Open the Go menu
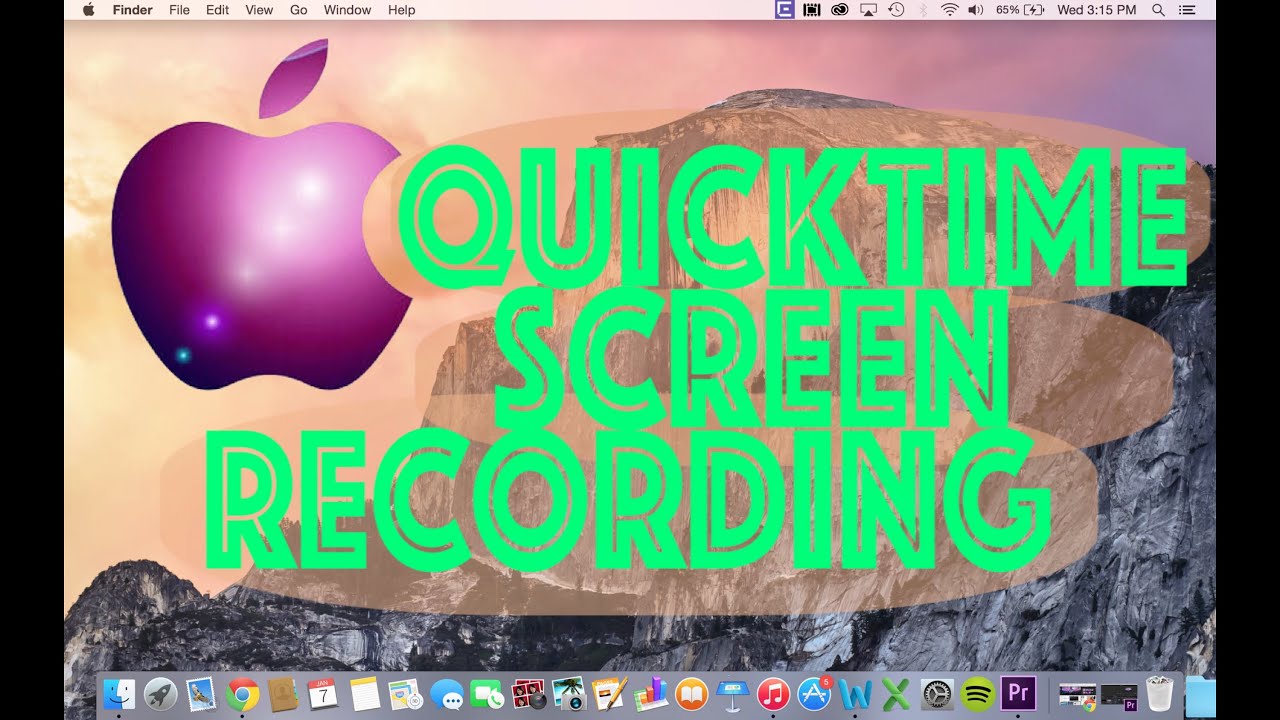The image size is (1280, 720). tap(298, 10)
